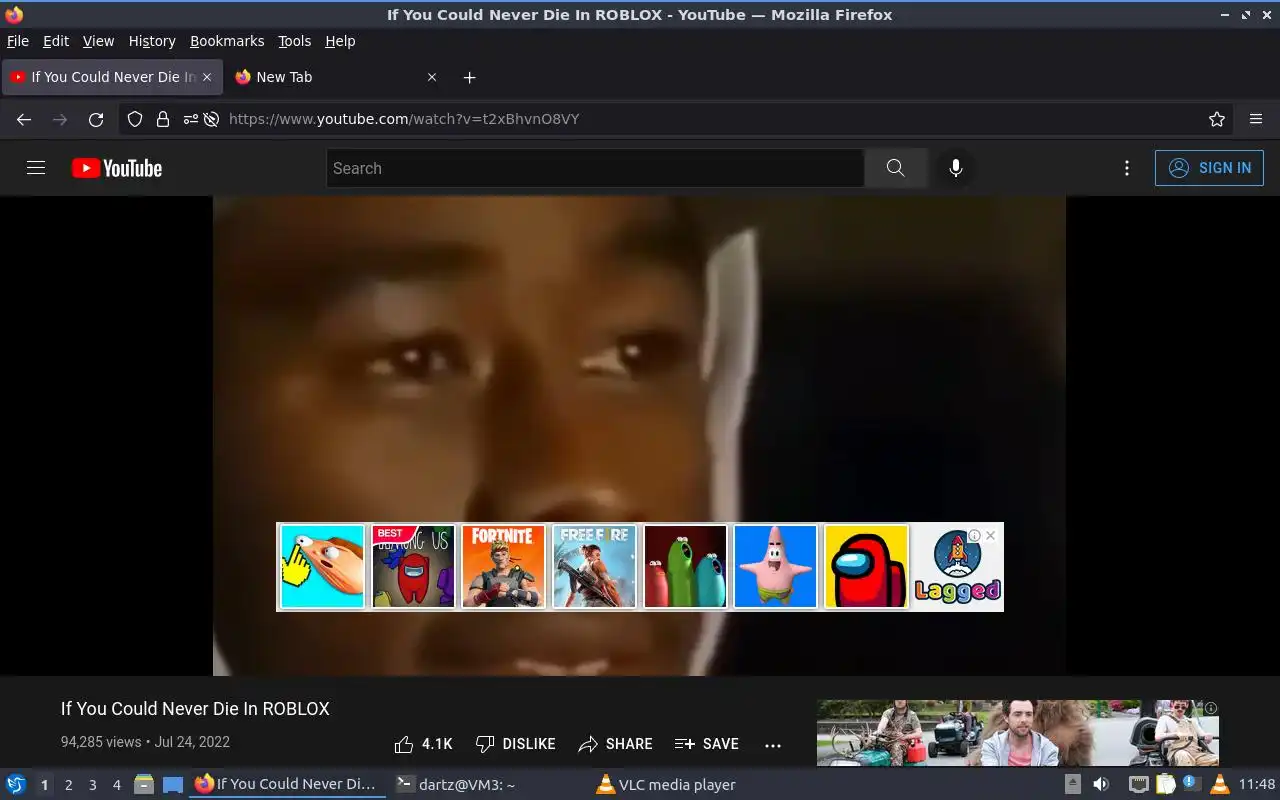Open the File menu

click(x=18, y=41)
